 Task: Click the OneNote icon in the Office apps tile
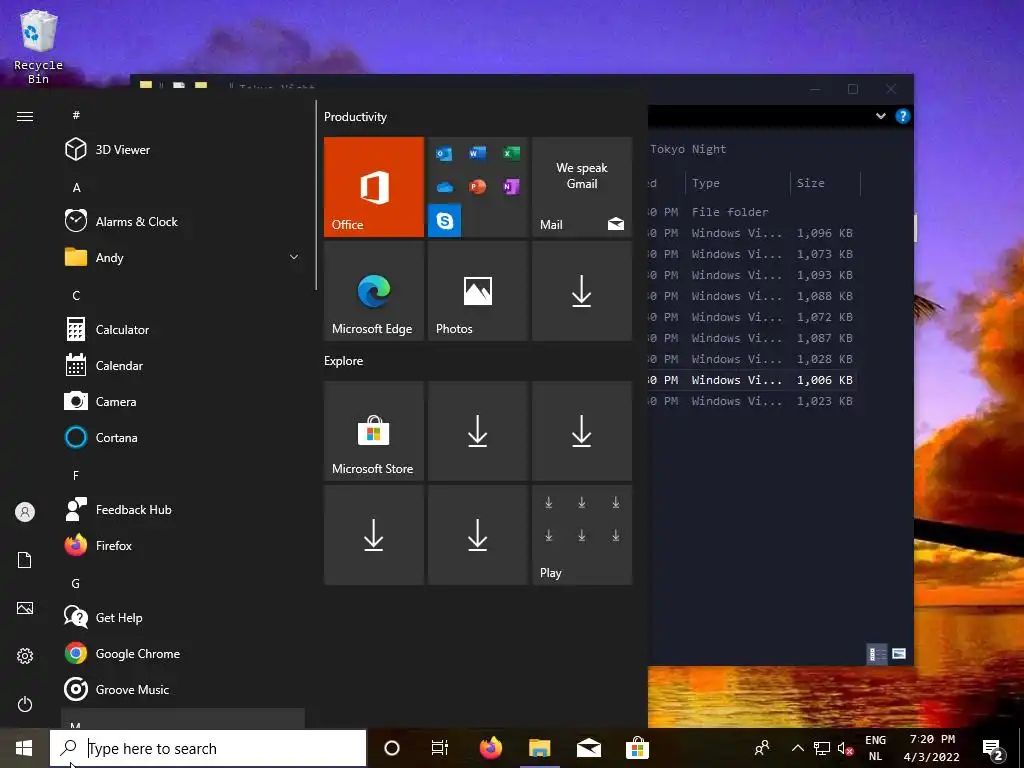pyautogui.click(x=511, y=187)
